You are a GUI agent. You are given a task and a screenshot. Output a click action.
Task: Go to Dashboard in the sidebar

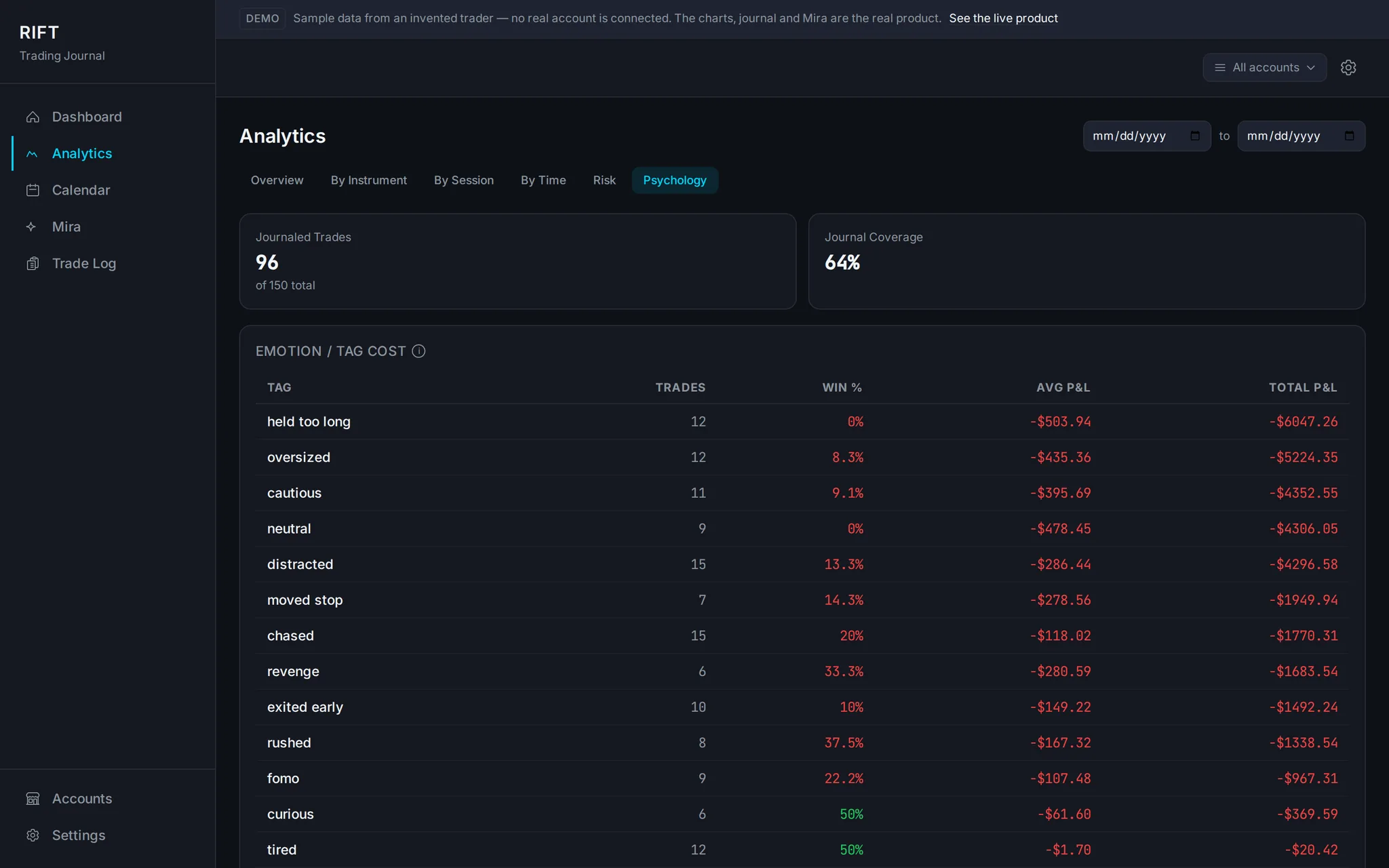pyautogui.click(x=108, y=117)
